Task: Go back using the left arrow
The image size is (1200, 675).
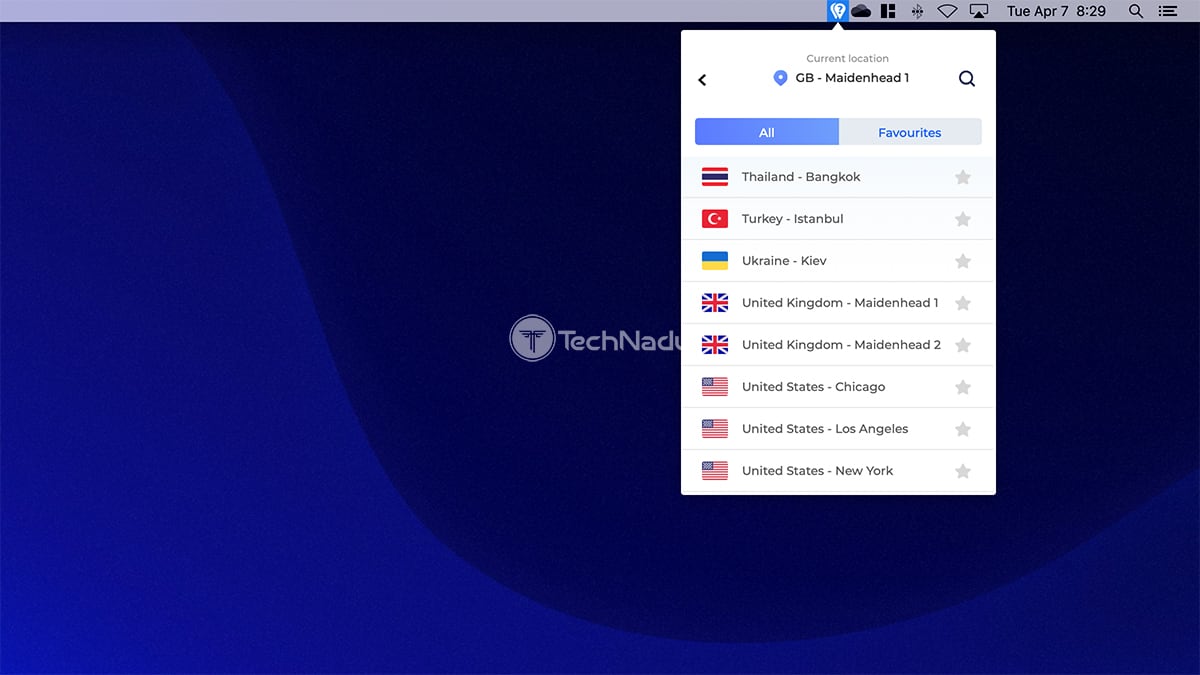Action: point(702,80)
